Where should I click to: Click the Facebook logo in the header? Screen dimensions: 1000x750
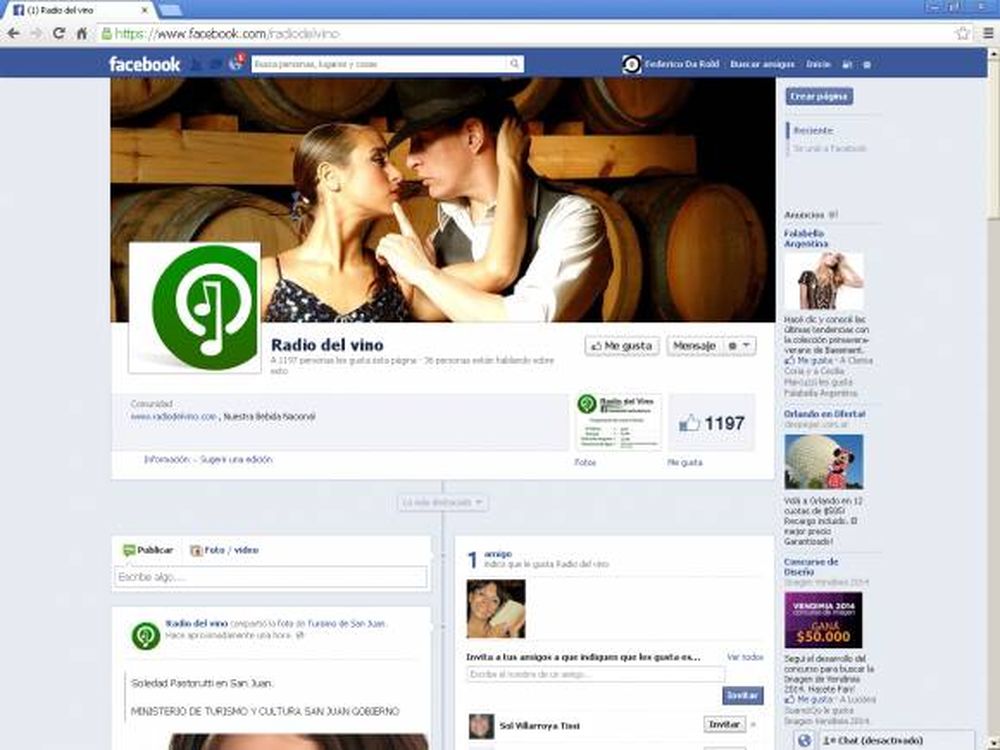tap(144, 64)
